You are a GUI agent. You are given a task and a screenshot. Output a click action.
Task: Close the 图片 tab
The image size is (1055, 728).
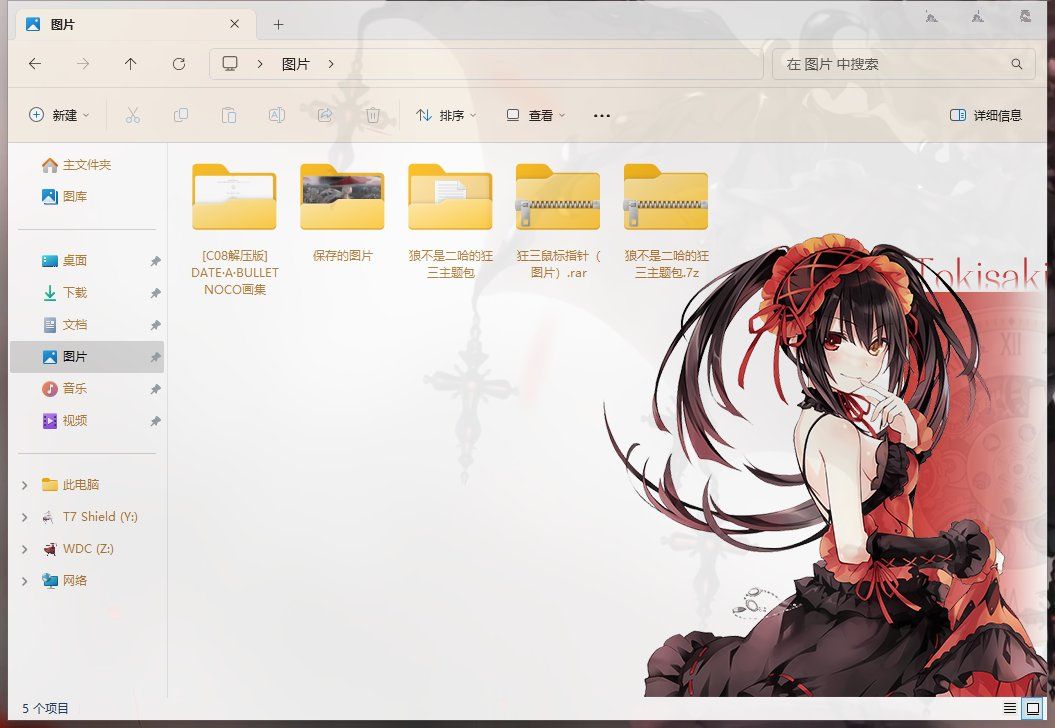coord(234,24)
